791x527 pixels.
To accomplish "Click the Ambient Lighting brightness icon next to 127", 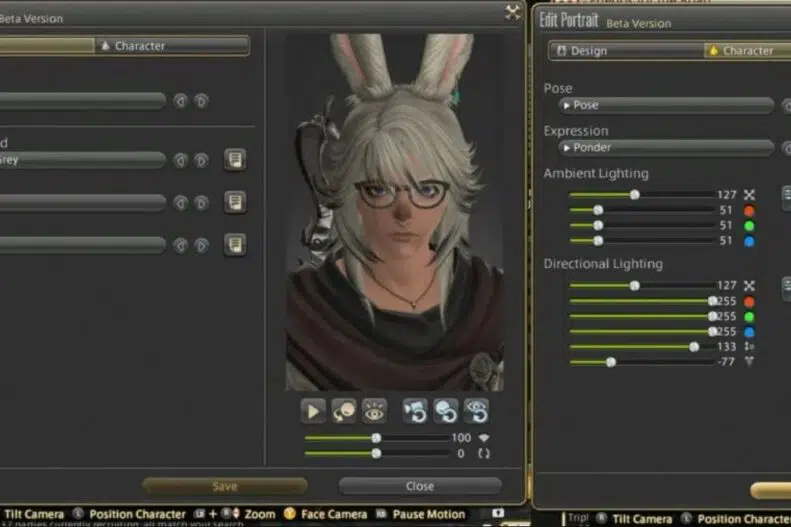I will [x=750, y=195].
